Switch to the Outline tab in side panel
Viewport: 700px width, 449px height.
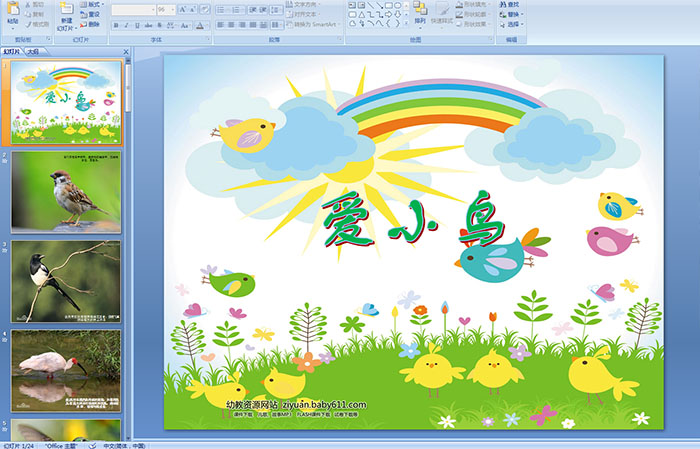coord(34,49)
